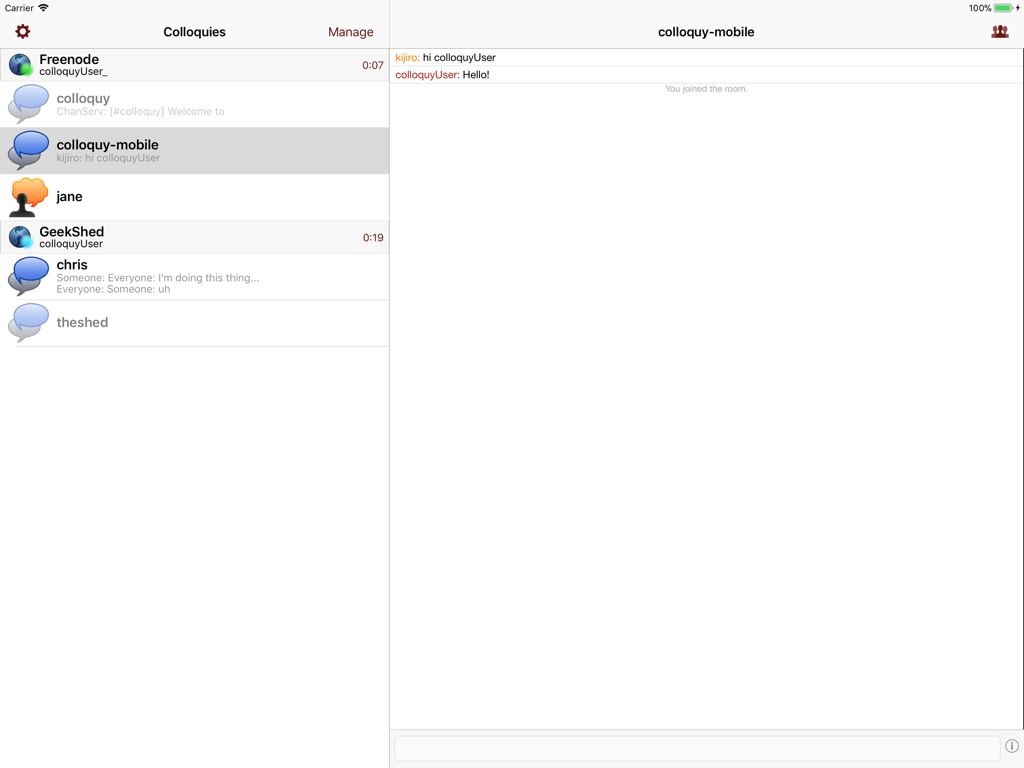Click the colloquy-mobile chat title
The image size is (1024, 768).
pyautogui.click(x=706, y=32)
